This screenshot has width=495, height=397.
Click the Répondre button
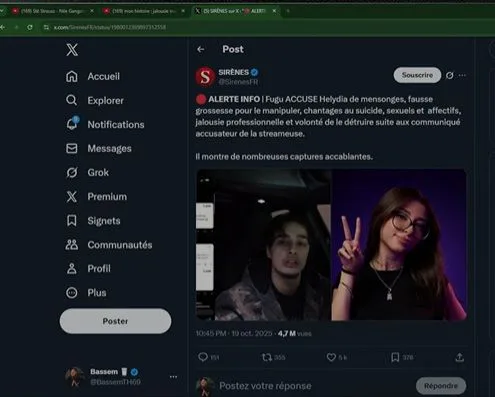(x=441, y=386)
